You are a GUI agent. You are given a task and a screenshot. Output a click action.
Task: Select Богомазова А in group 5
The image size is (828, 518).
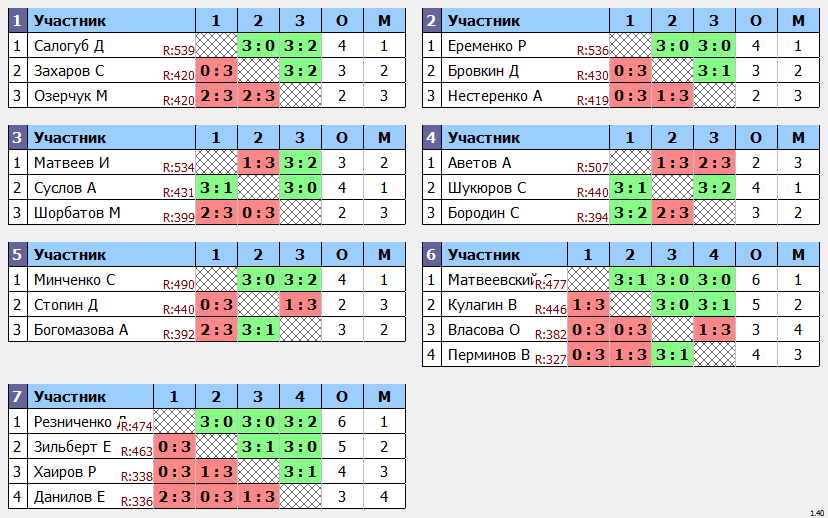point(81,330)
